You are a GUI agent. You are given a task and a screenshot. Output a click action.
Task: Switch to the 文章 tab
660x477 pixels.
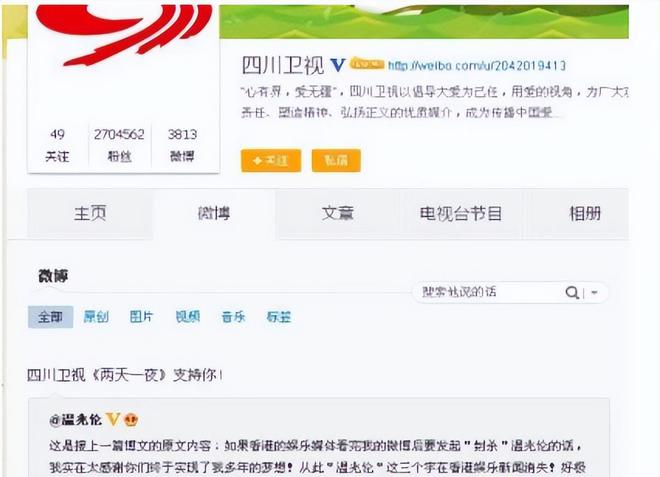(x=338, y=214)
